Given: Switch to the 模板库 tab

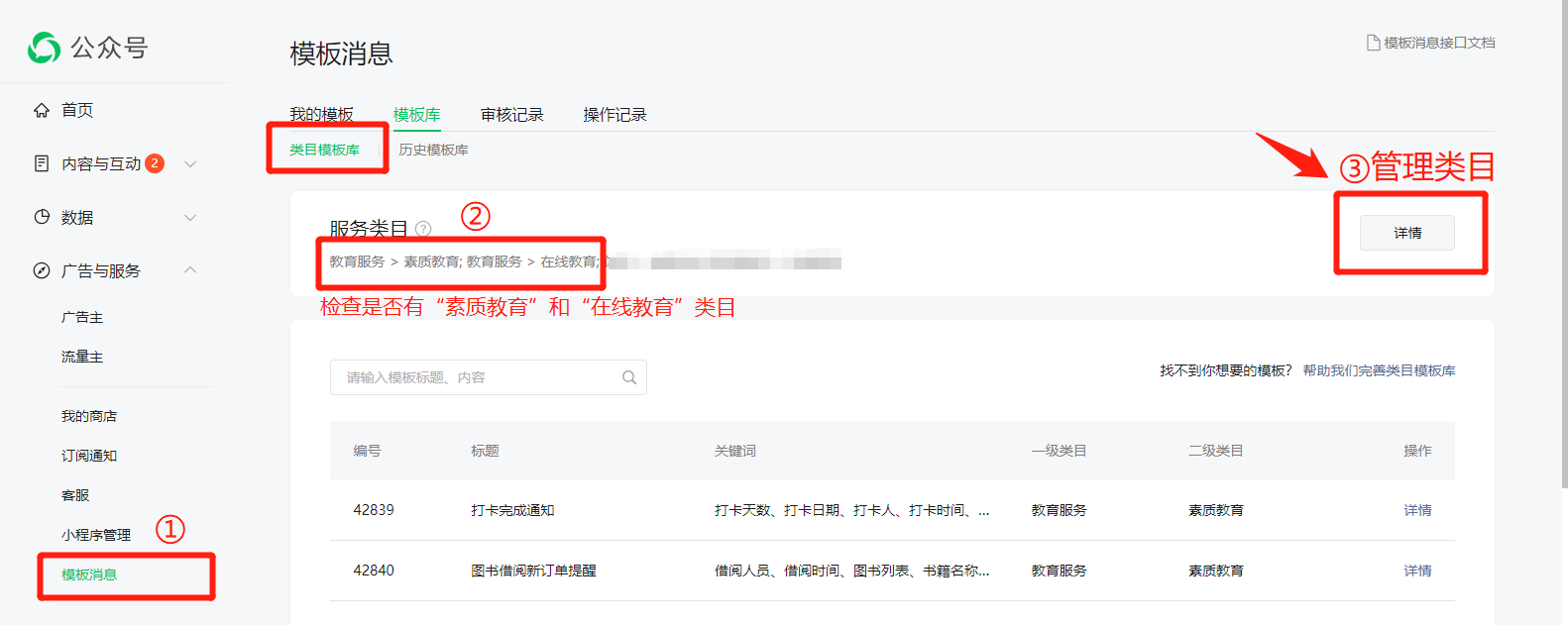Looking at the screenshot, I should [x=416, y=114].
